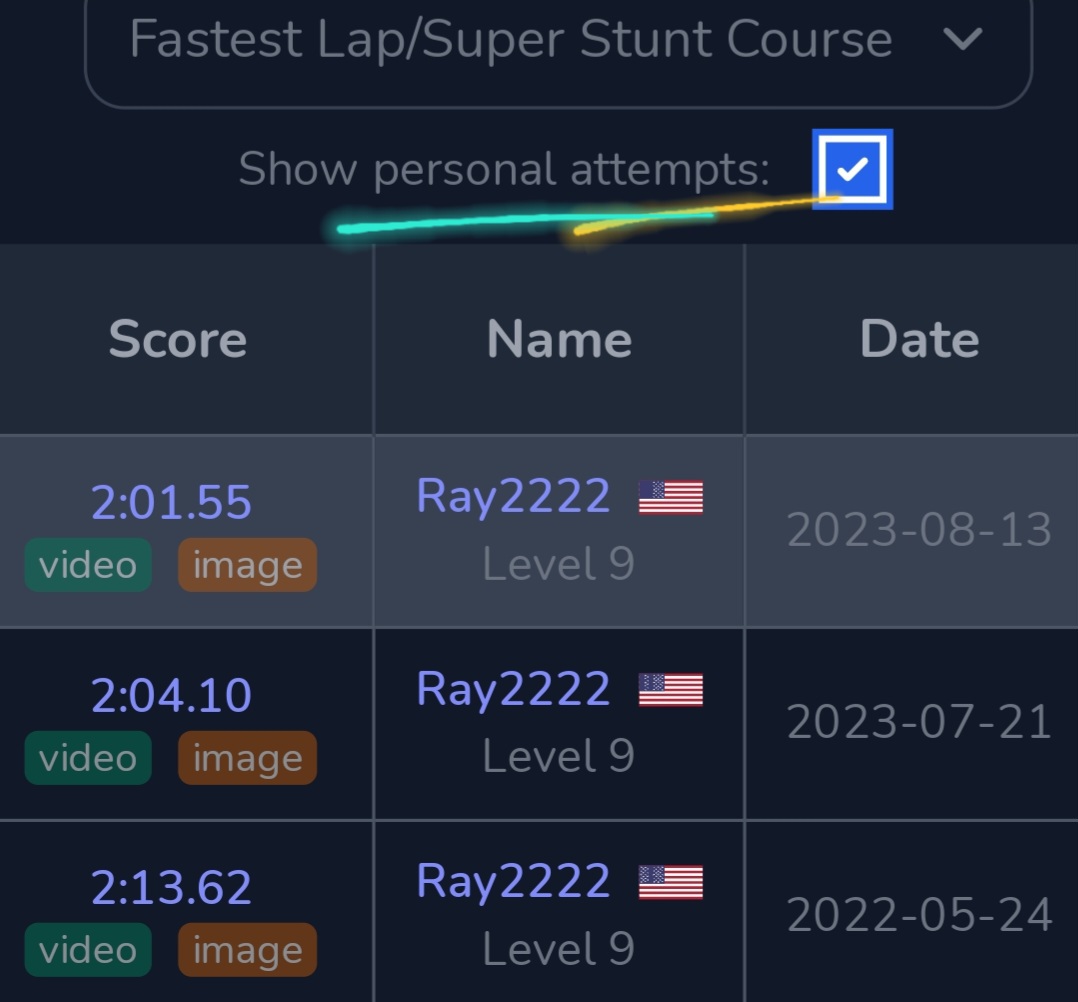Click the chevron arrow of course selector

[x=963, y=40]
